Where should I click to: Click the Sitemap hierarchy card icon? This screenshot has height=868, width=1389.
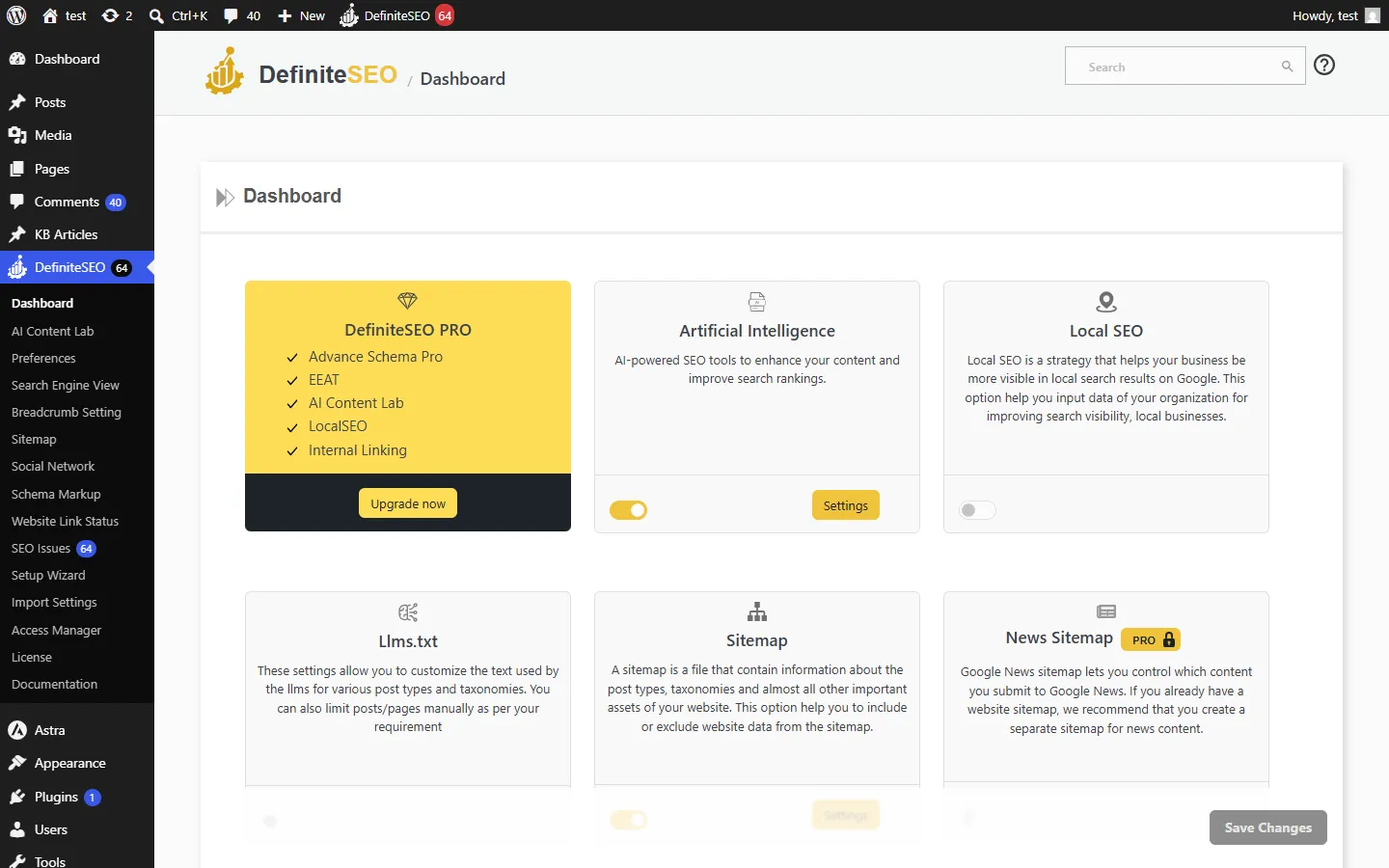(x=757, y=611)
